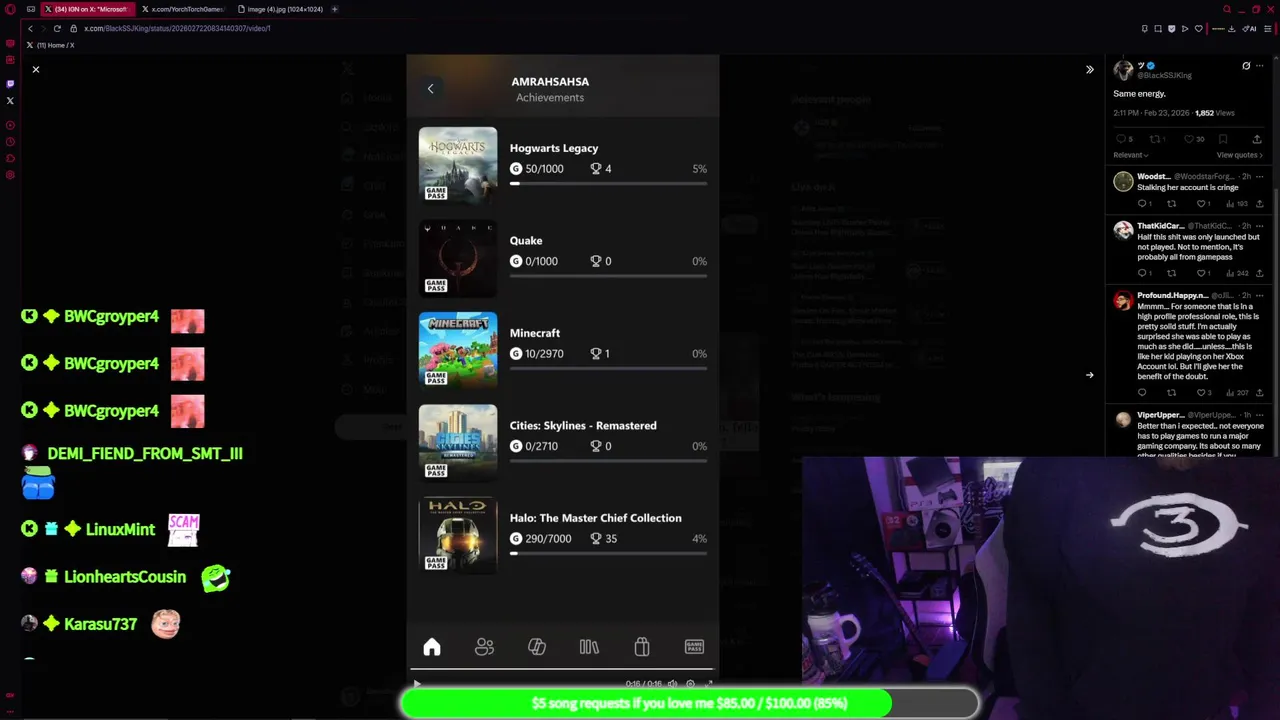This screenshot has width=1280, height=720.
Task: Select Cities: Skylines - Remastered title
Action: click(x=583, y=425)
